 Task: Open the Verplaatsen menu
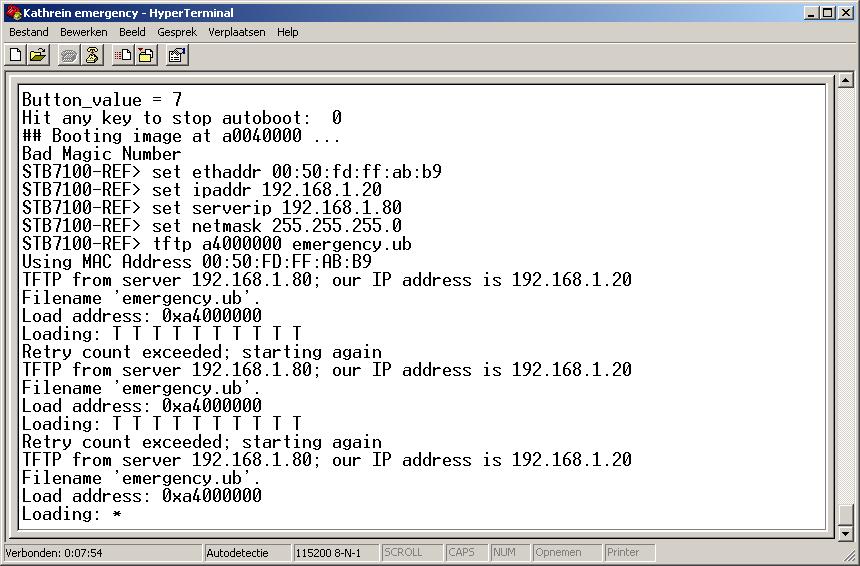[236, 32]
